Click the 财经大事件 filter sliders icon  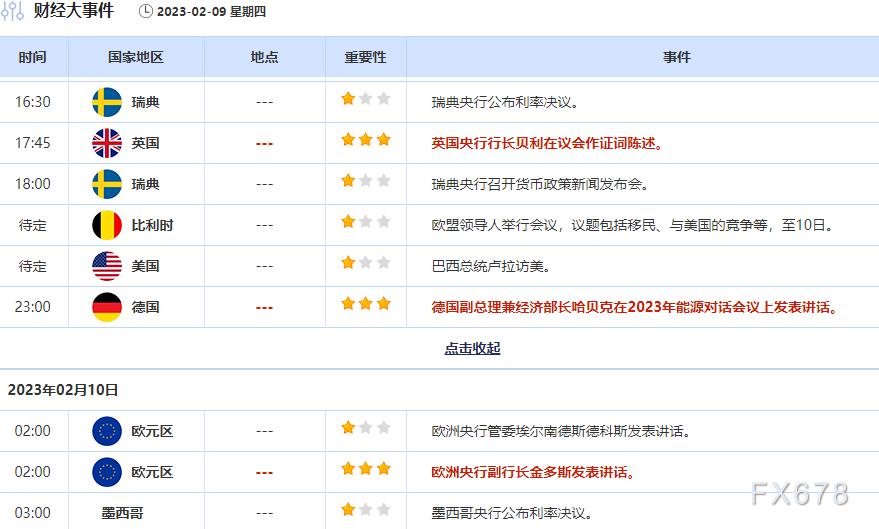(12, 11)
